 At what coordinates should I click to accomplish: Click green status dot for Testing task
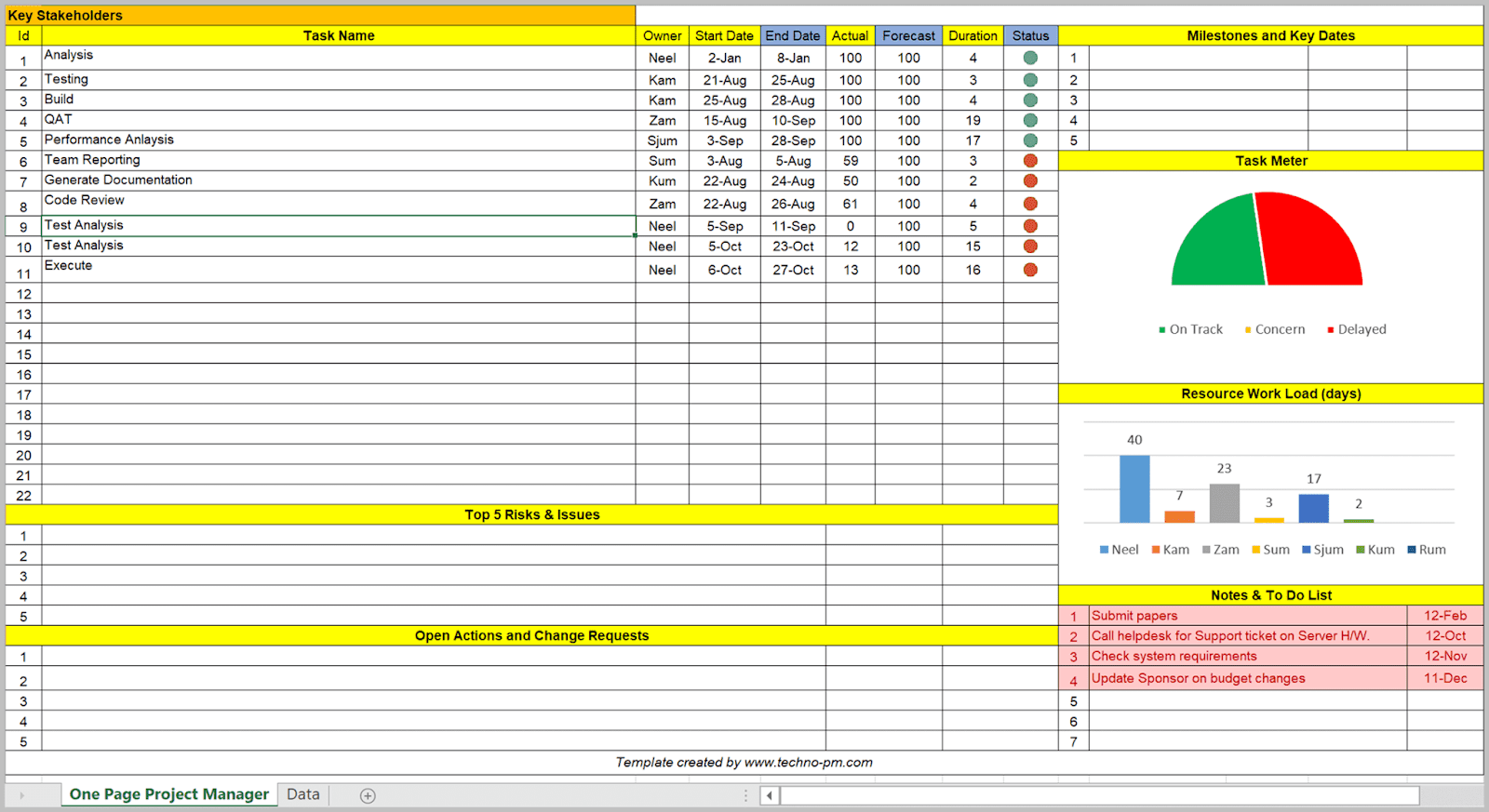1030,80
